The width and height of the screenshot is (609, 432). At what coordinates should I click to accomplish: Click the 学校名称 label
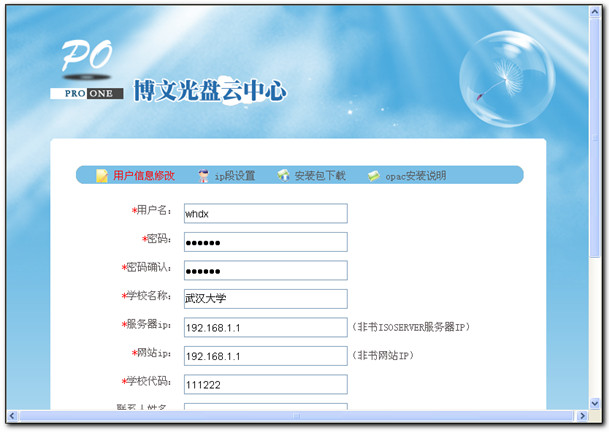[146, 296]
